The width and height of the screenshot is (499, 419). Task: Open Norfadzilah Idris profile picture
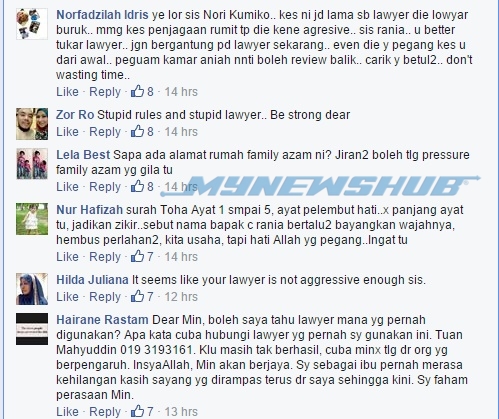(32, 24)
